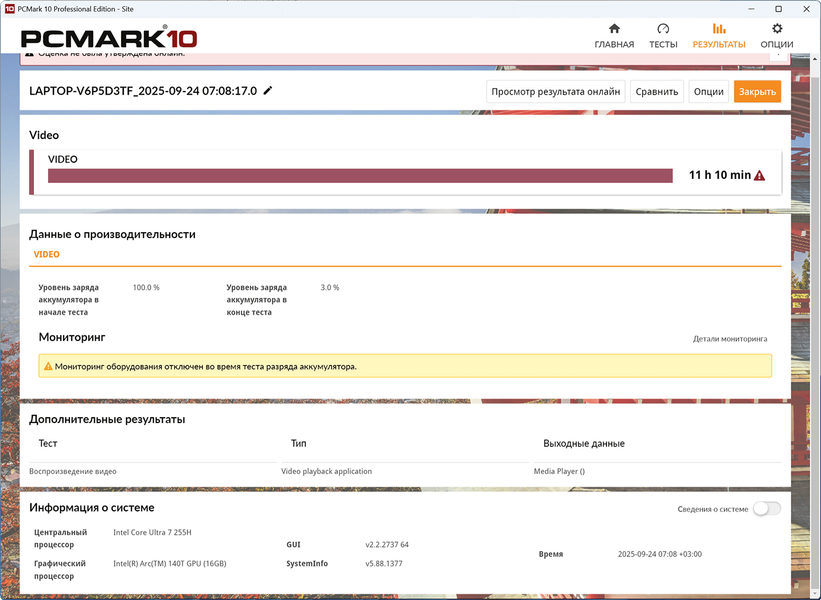821x600 pixels.
Task: Select the РЕЗУЛЬТАТЫ bar-chart icon
Action: coord(719,28)
